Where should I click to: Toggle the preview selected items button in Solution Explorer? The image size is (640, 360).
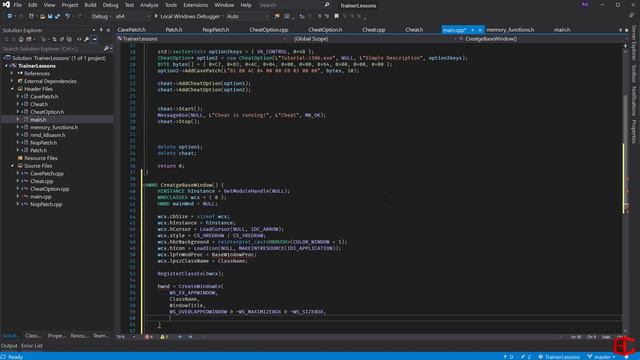click(94, 39)
